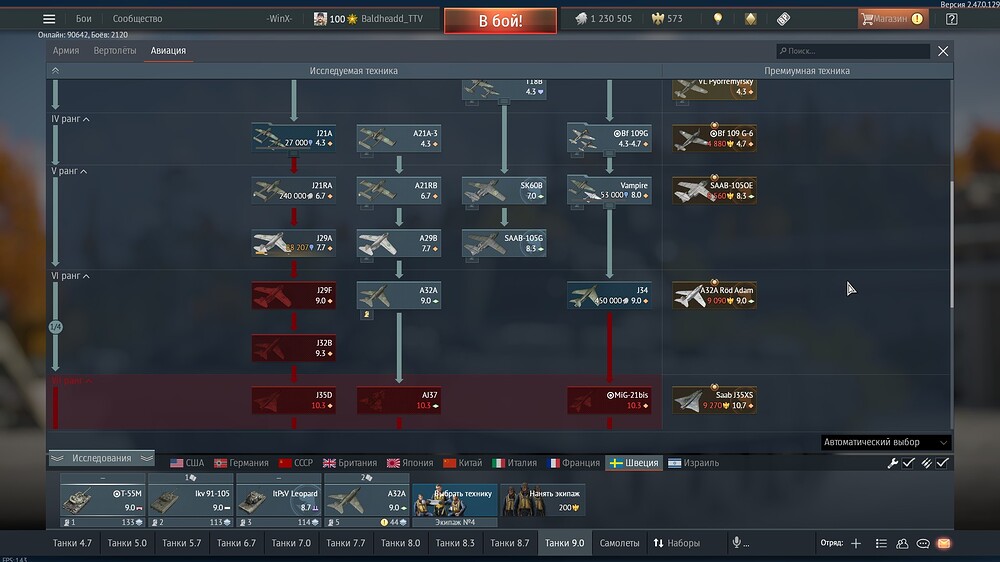
Task: Collapse IV ранг section
Action: click(70, 119)
